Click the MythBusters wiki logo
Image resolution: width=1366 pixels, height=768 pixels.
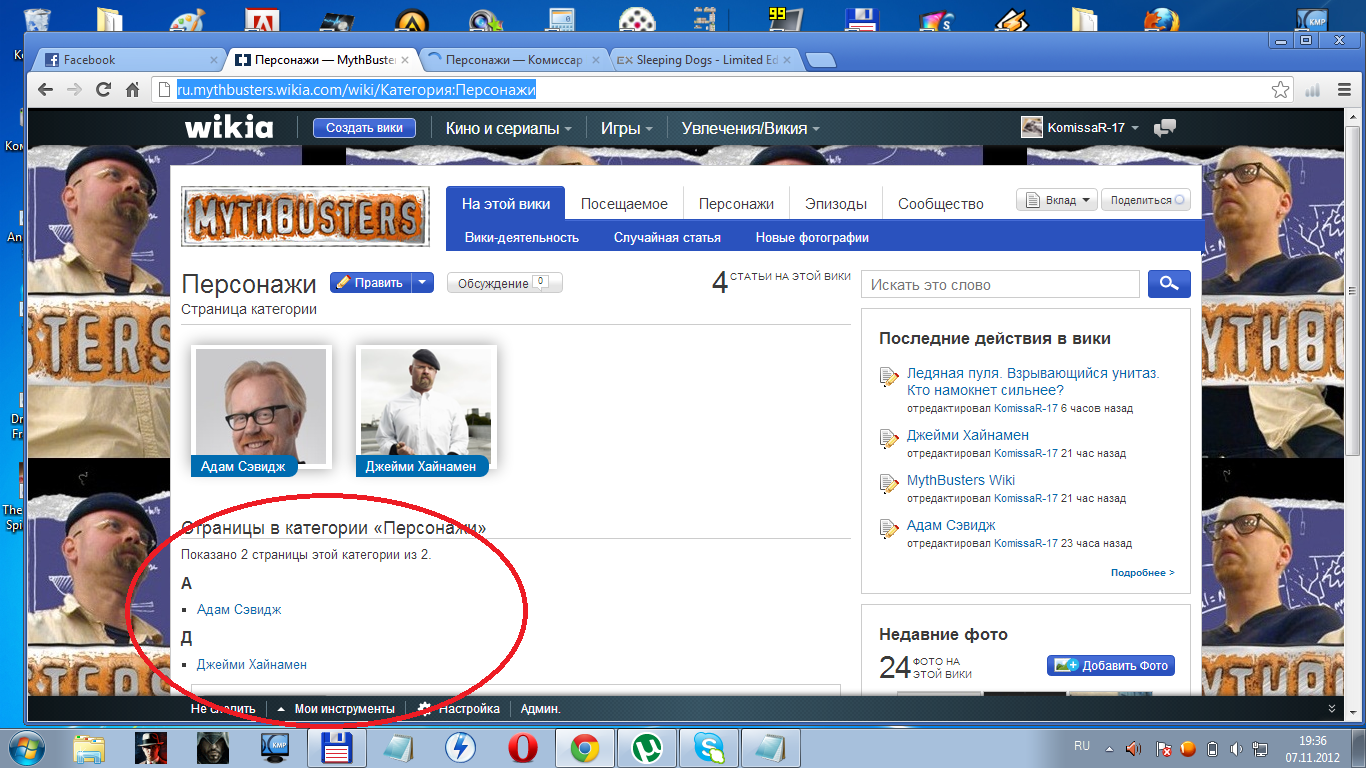(x=305, y=216)
